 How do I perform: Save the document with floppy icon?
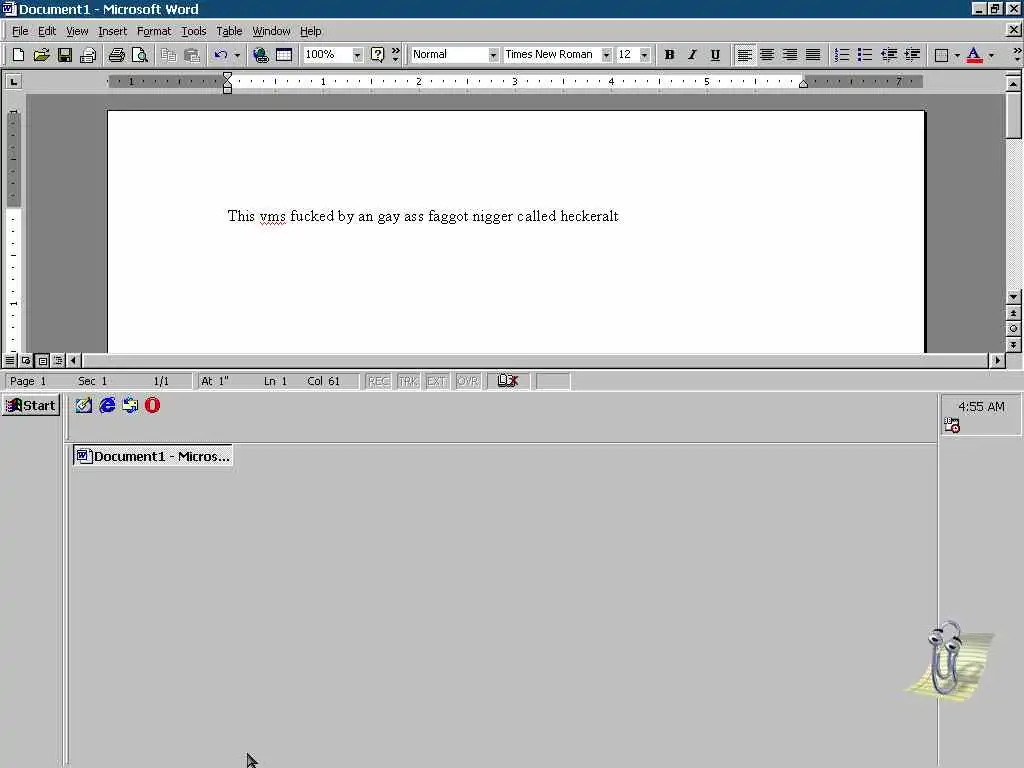click(x=65, y=55)
